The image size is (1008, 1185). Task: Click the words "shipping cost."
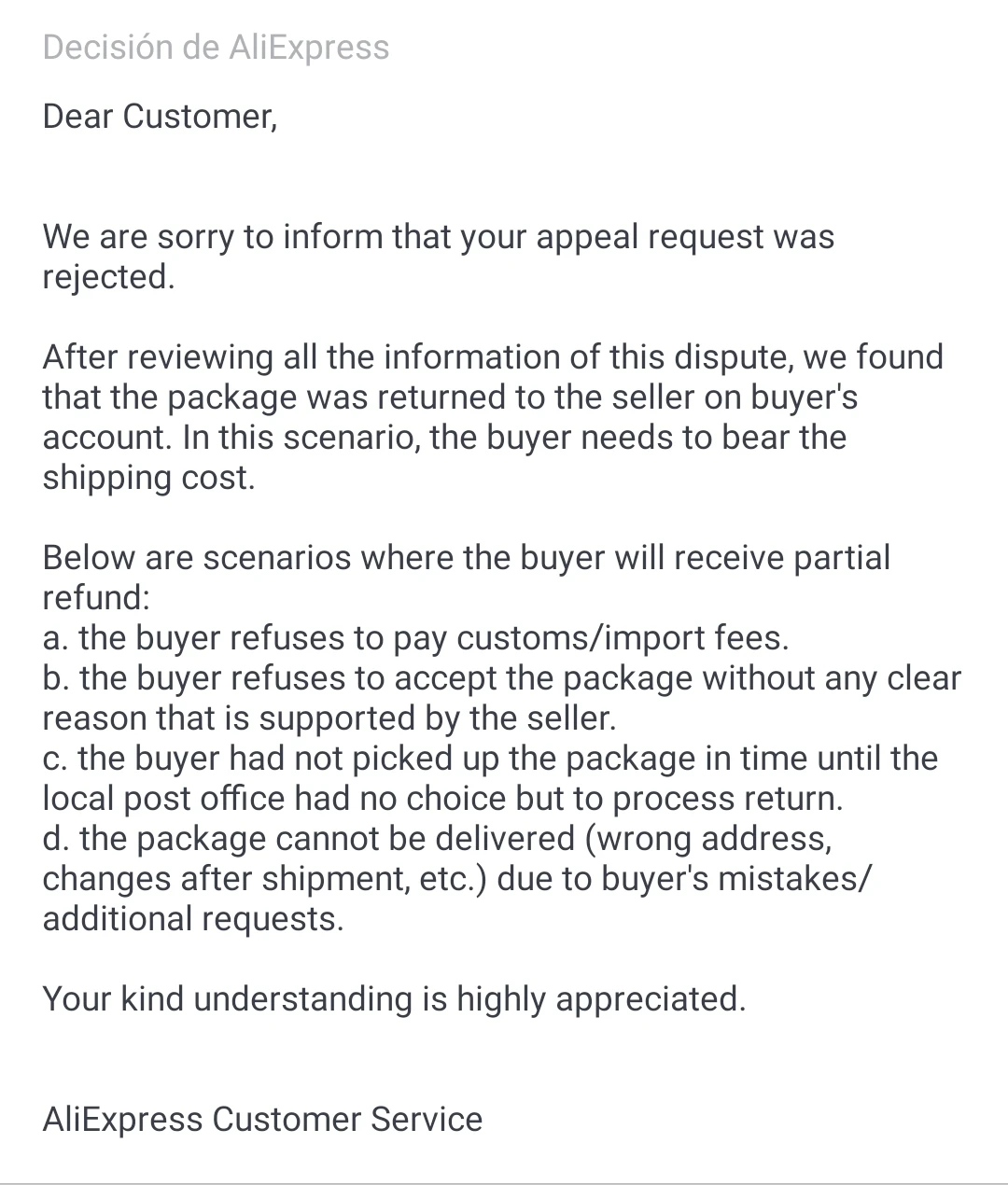coord(148,478)
